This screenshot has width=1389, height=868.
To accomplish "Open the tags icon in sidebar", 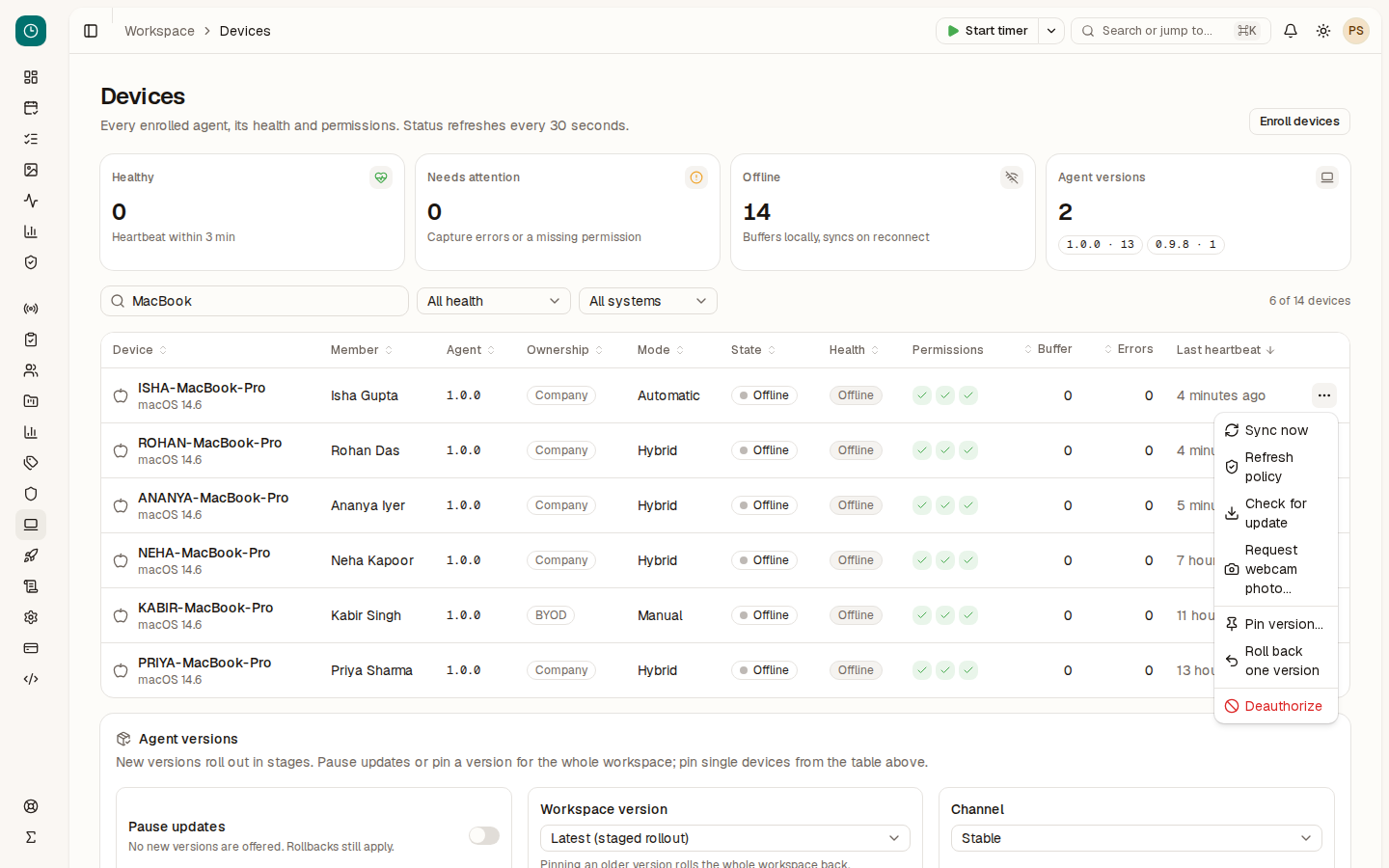I will (31, 463).
